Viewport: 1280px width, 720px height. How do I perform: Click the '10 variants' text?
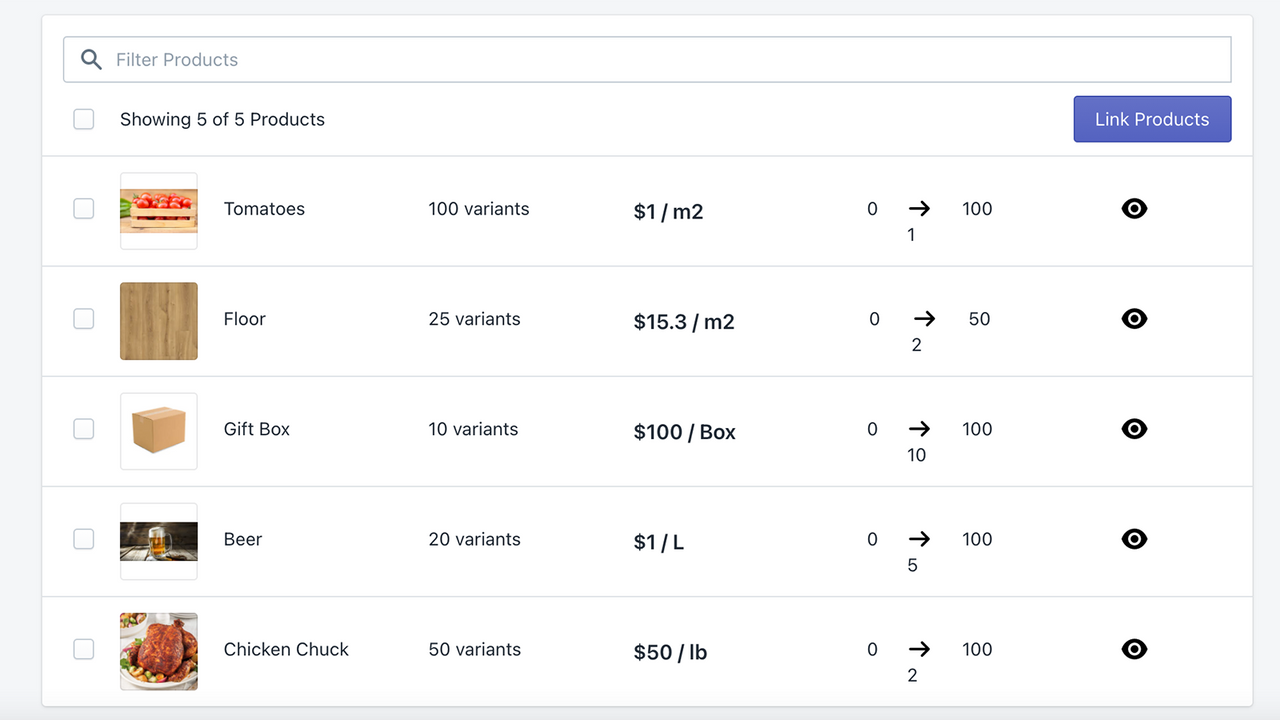coord(474,429)
